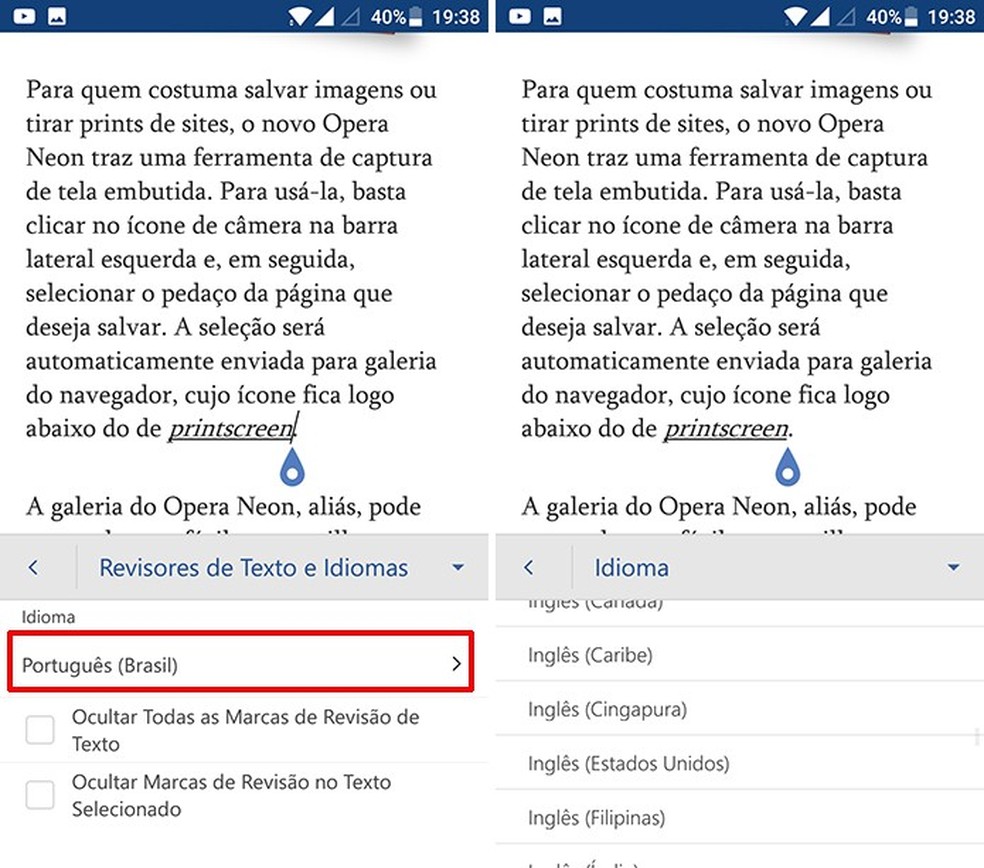
Task: Expand the Revisores de Texto e Idiomas dropdown
Action: [x=458, y=567]
